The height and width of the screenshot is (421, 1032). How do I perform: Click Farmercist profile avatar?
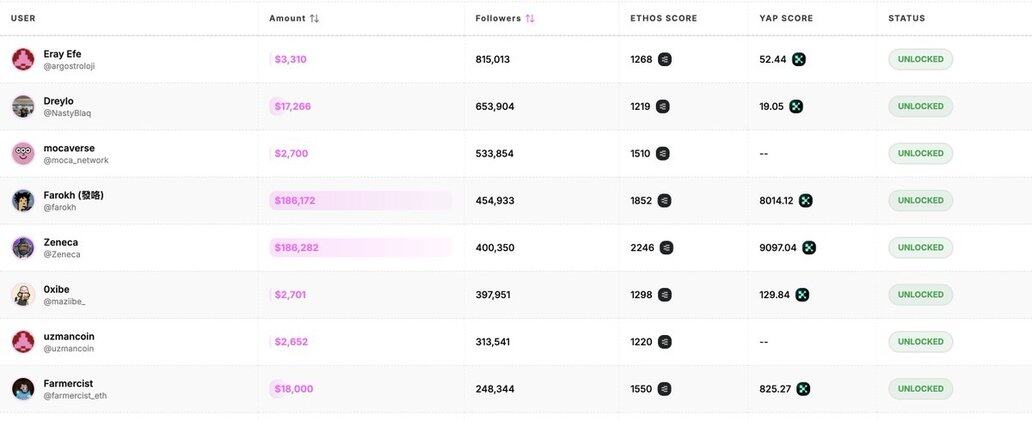[x=23, y=388]
